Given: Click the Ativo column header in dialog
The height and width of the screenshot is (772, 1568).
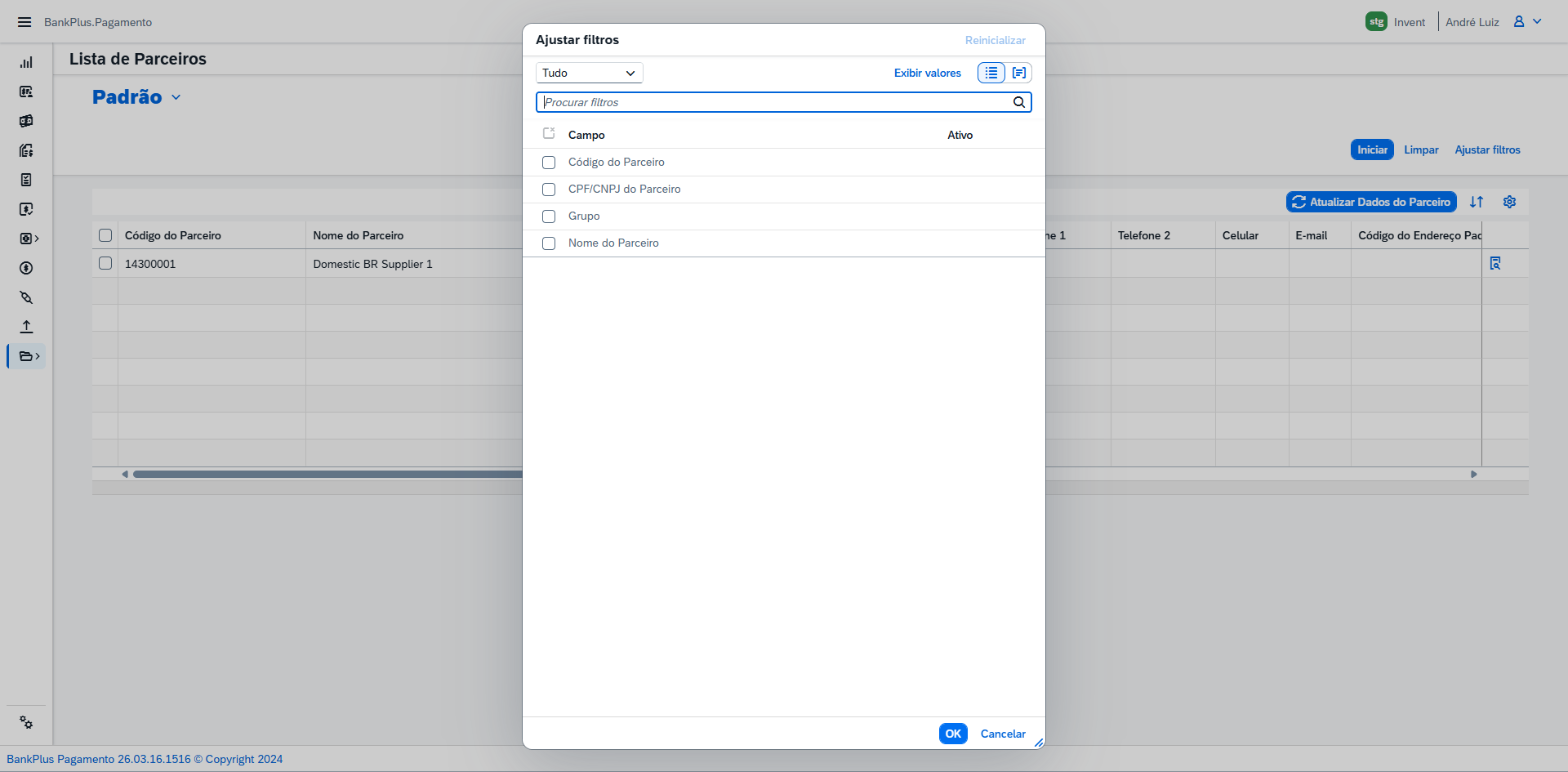Looking at the screenshot, I should coord(960,135).
